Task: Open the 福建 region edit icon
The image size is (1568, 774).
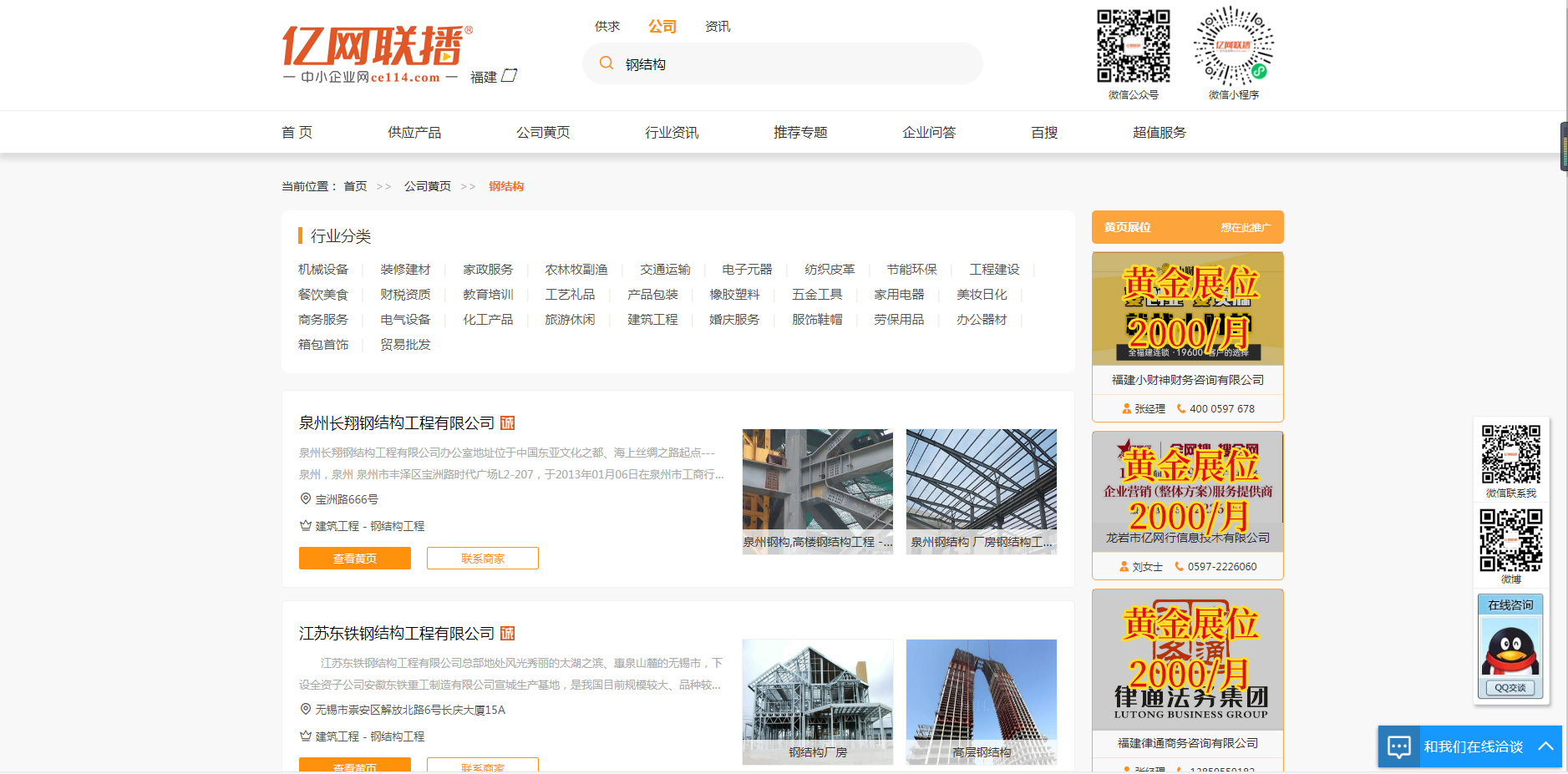Action: coord(509,76)
